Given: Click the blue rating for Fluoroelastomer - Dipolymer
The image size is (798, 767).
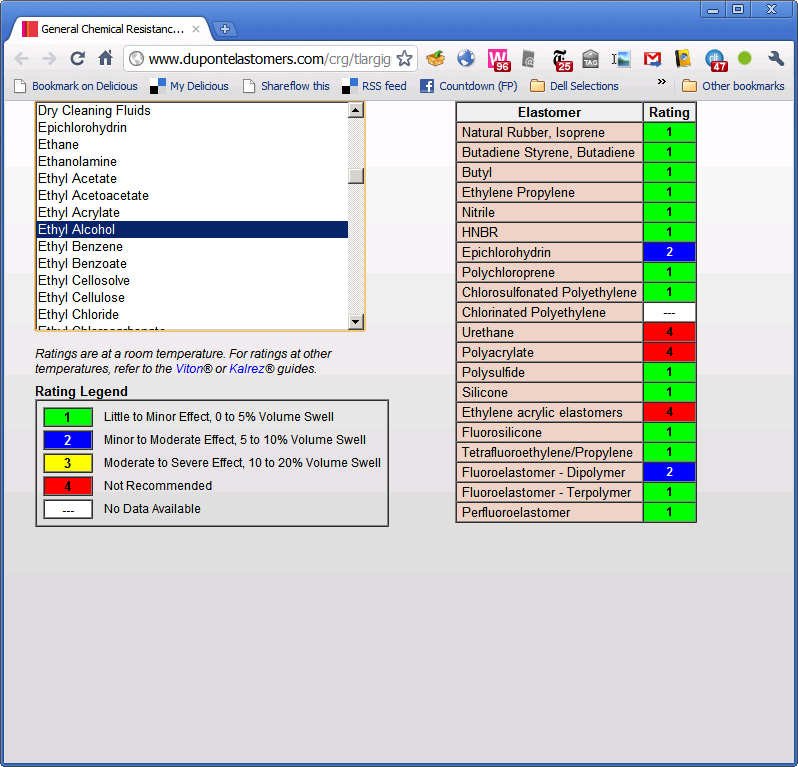Looking at the screenshot, I should [669, 472].
